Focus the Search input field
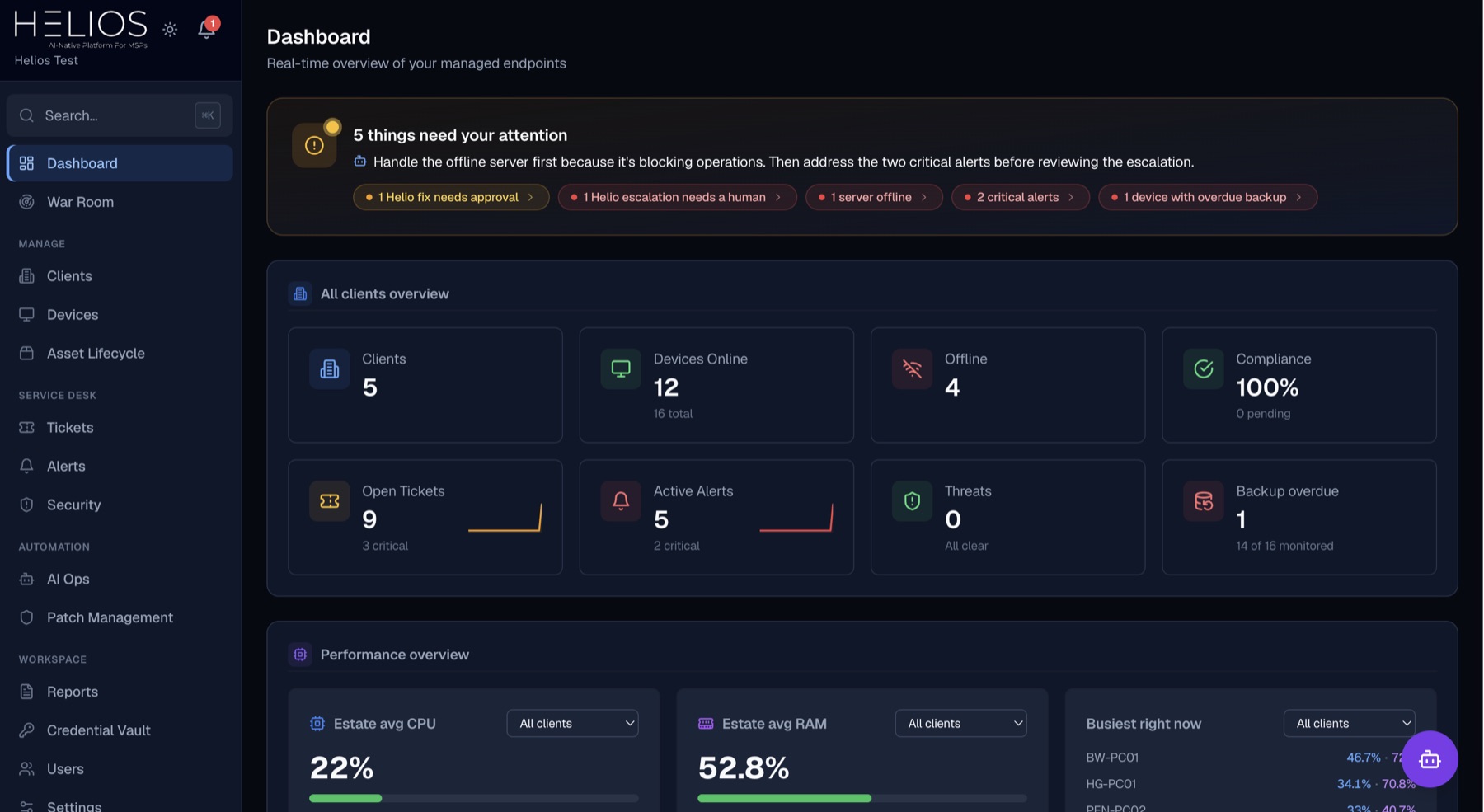Viewport: 1484px width, 812px height. click(x=120, y=115)
